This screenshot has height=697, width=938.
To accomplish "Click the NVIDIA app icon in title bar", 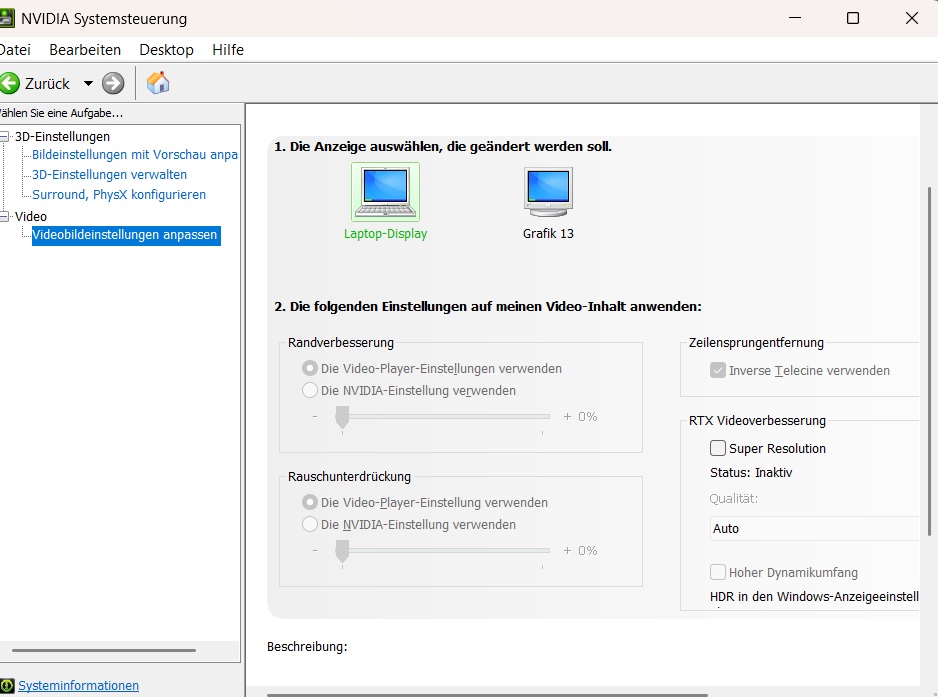I will (x=7, y=19).
